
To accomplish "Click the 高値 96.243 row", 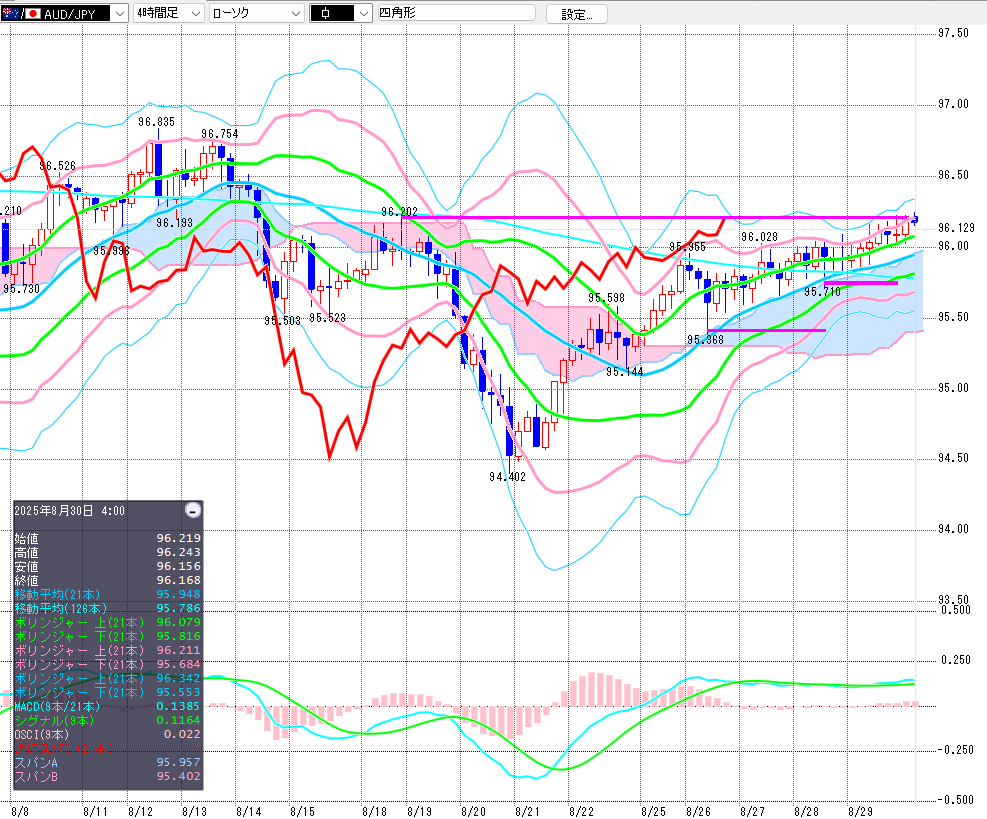I will pos(108,552).
